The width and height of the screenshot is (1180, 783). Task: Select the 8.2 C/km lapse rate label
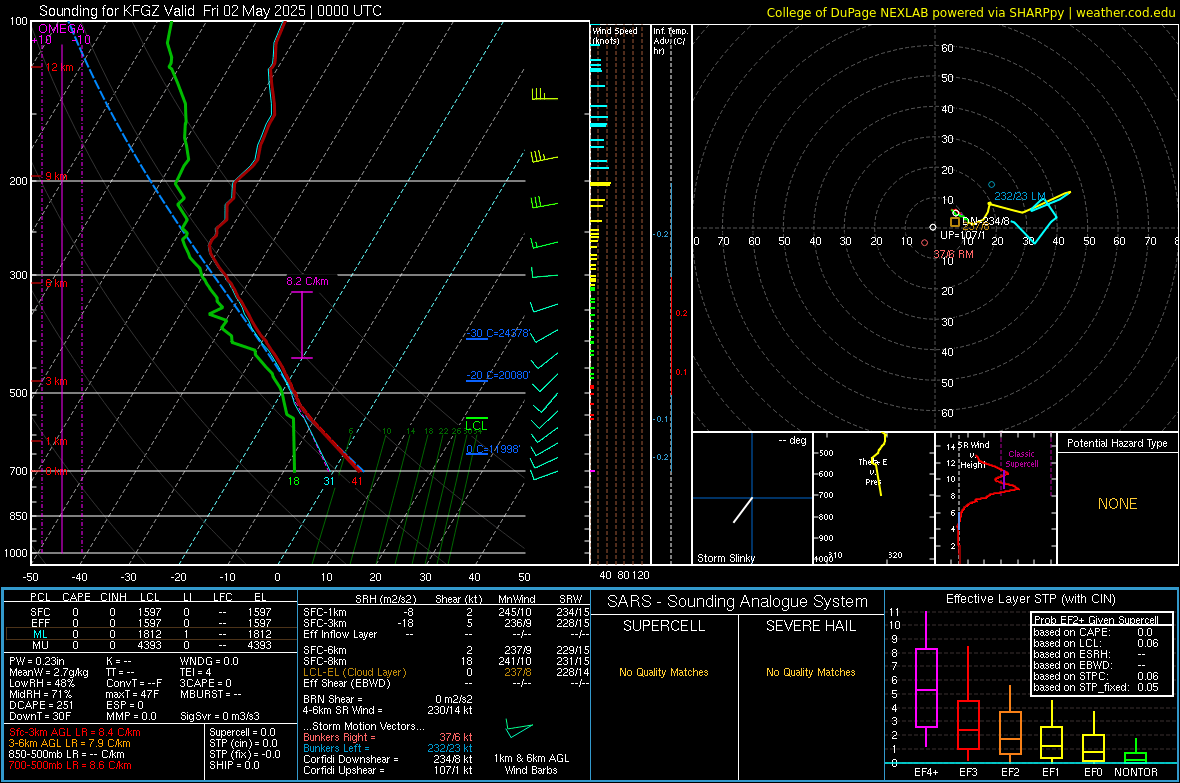(307, 281)
